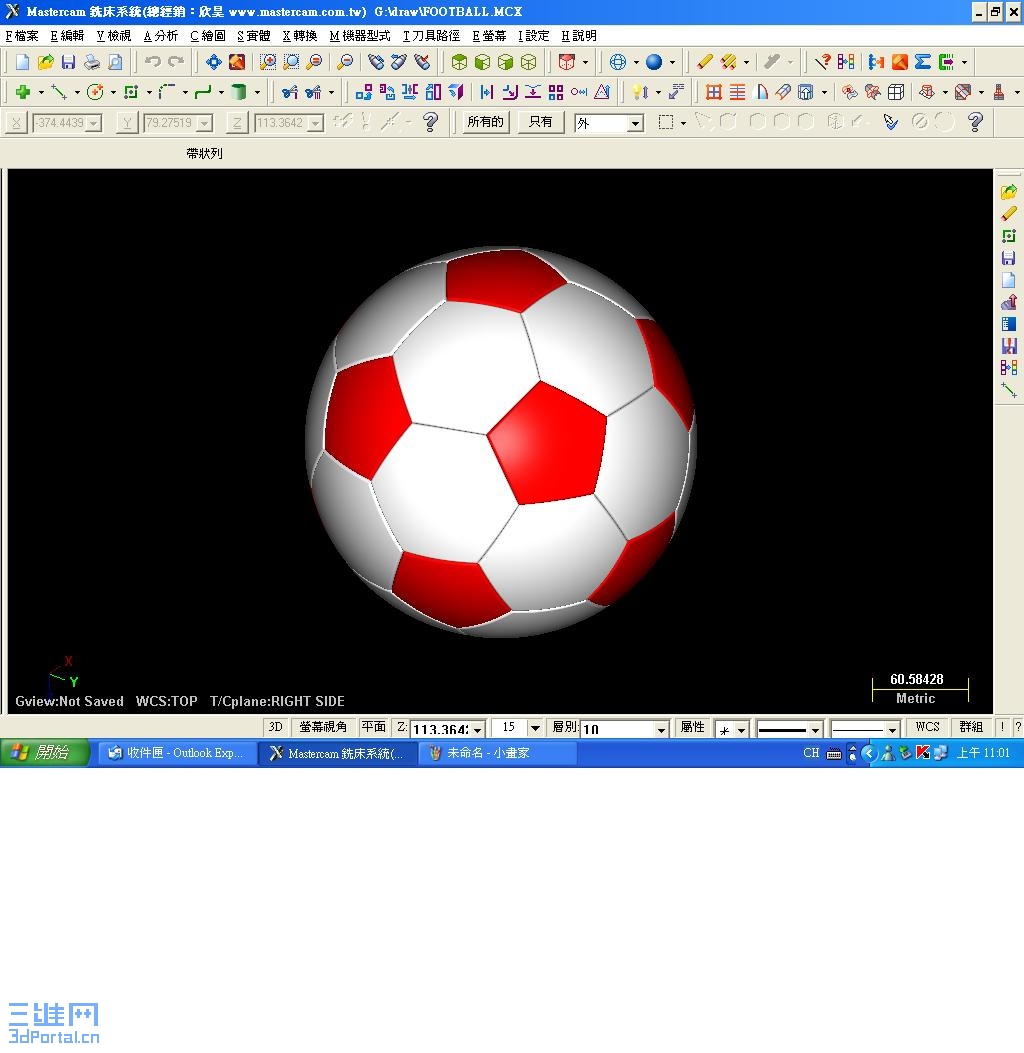Open the Y coordinate value dropdown
This screenshot has width=1024, height=1053.
tap(204, 124)
